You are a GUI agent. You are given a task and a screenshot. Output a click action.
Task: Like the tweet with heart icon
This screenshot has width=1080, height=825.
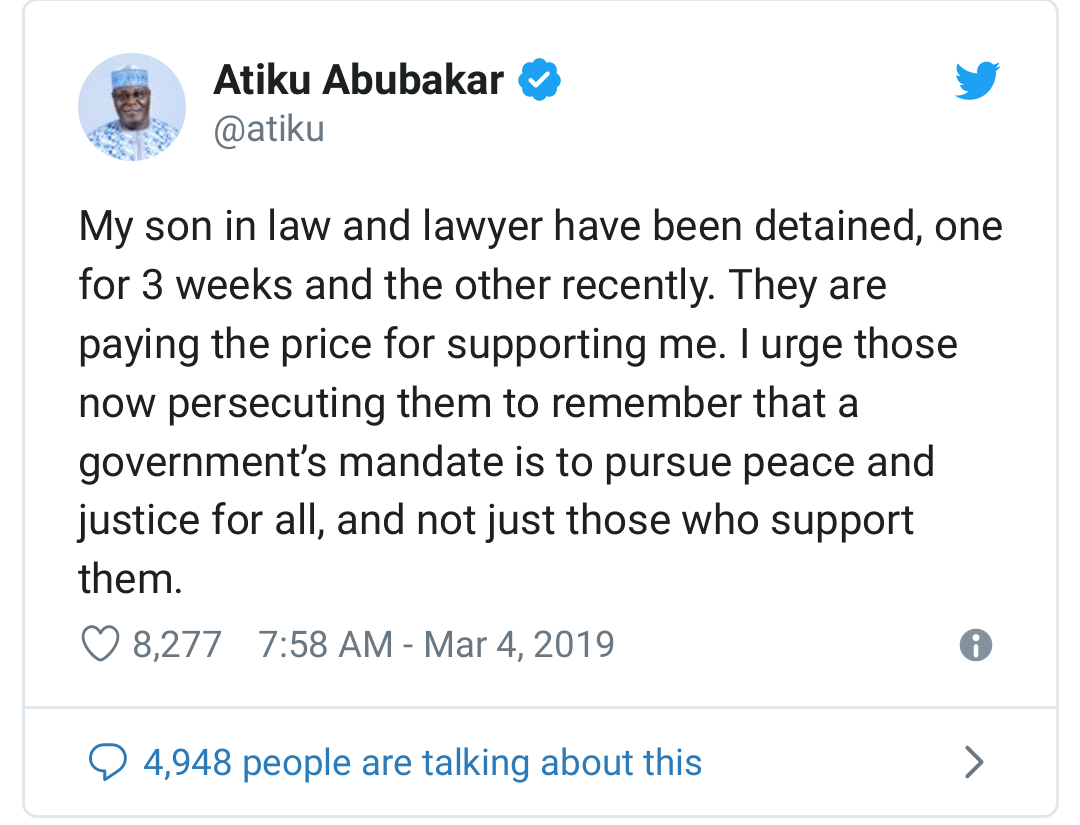pyautogui.click(x=99, y=644)
